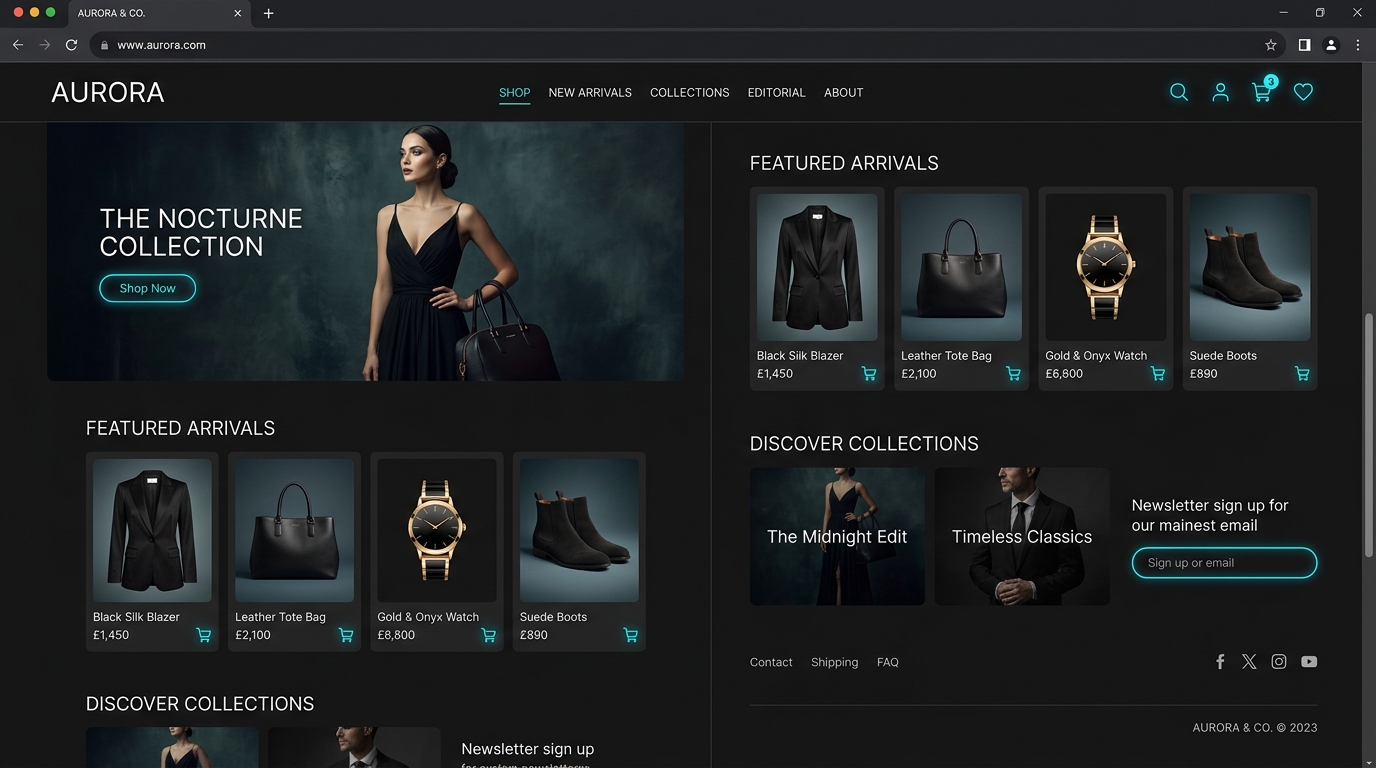Image resolution: width=1376 pixels, height=768 pixels.
Task: Open a new browser tab with plus
Action: (268, 13)
